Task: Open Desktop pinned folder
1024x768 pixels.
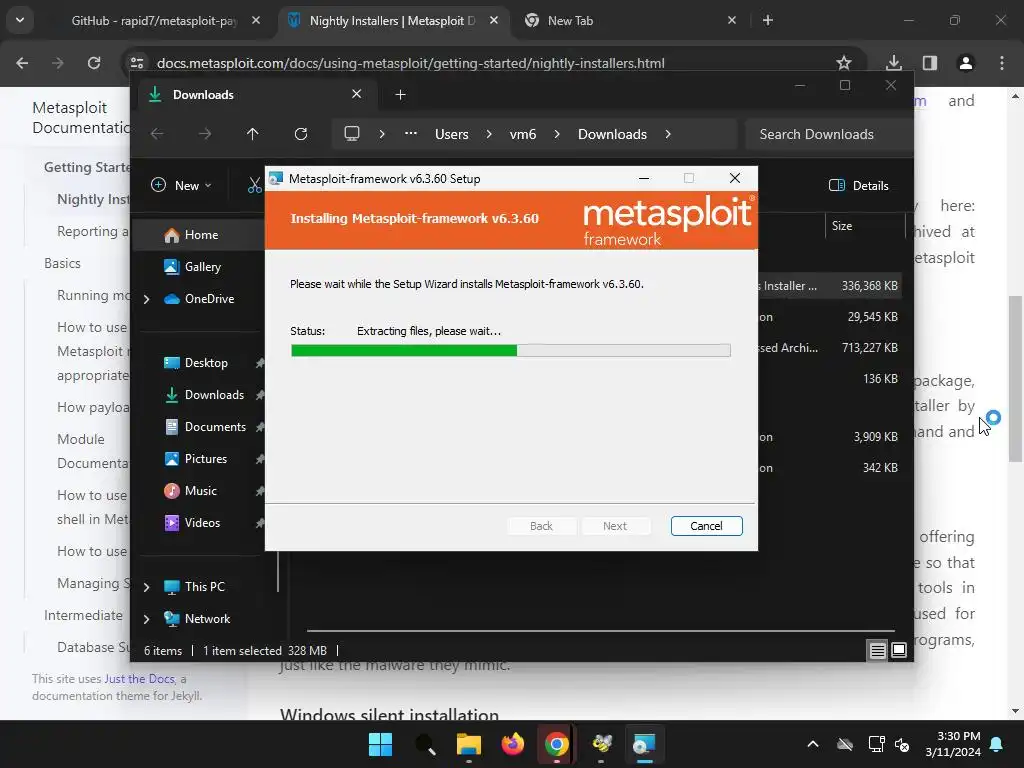Action: (206, 362)
